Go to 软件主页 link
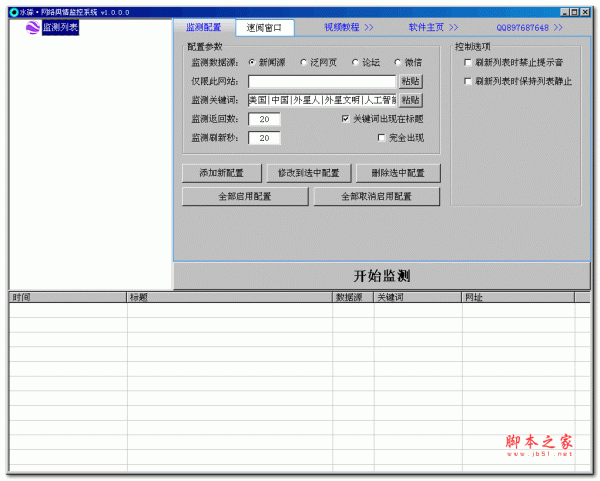The image size is (600, 481). (x=433, y=28)
